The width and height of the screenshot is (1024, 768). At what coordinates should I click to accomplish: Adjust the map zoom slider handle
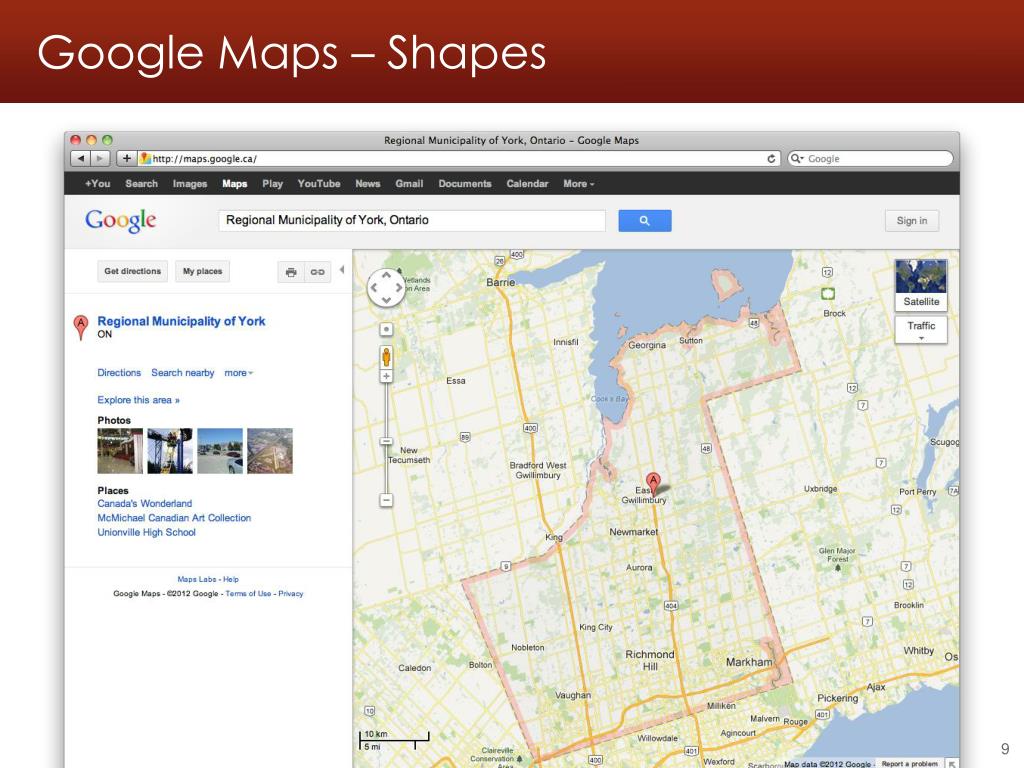pos(387,441)
